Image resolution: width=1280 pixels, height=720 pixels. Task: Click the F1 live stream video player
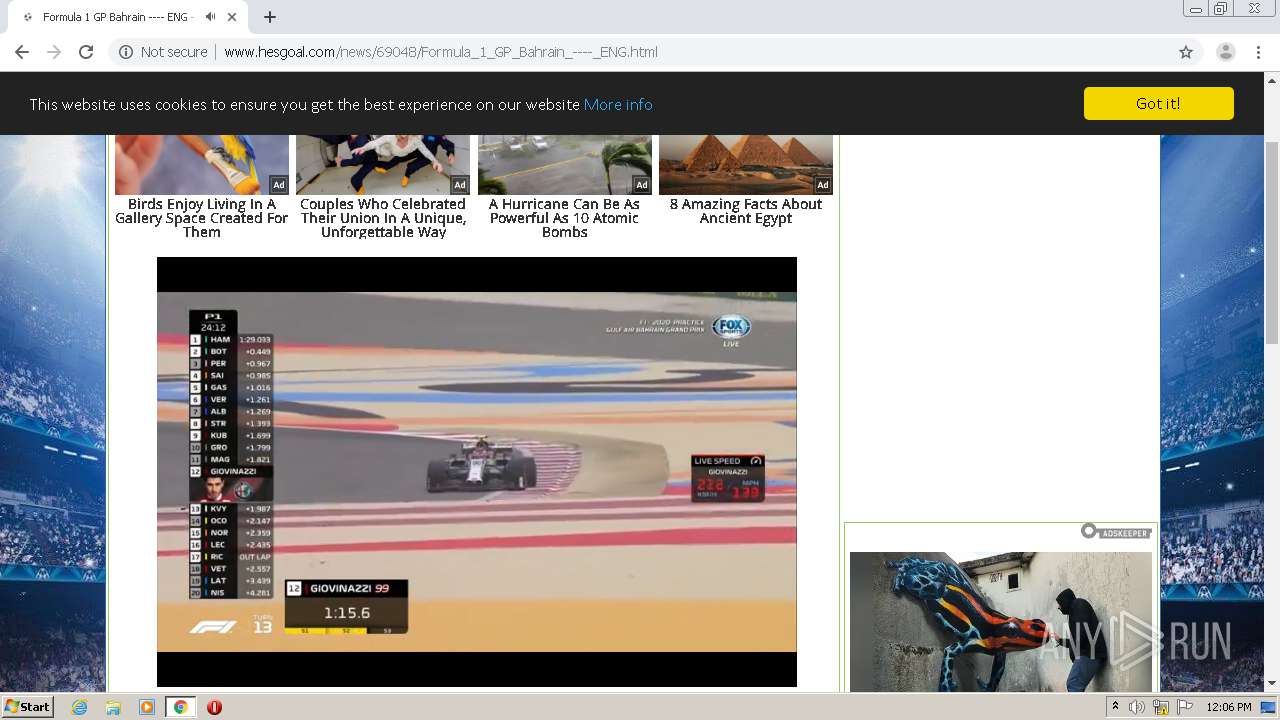[x=477, y=472]
